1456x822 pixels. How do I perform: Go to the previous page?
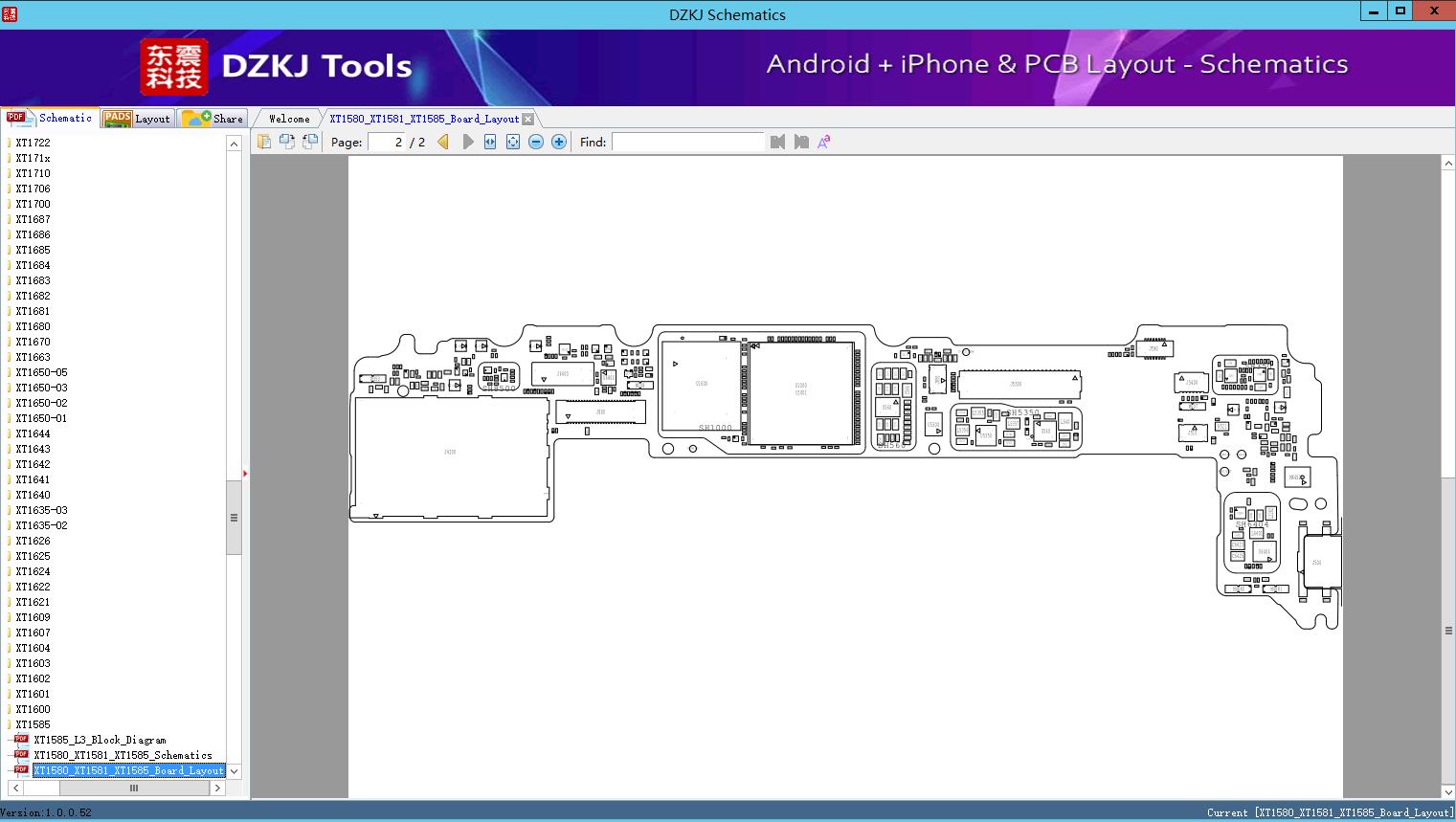(443, 142)
